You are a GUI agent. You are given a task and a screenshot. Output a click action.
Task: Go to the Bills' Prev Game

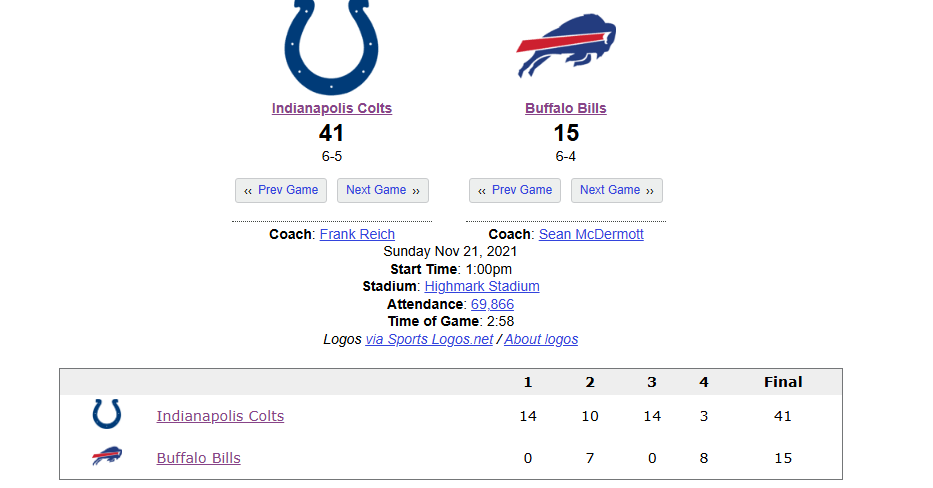click(x=515, y=190)
